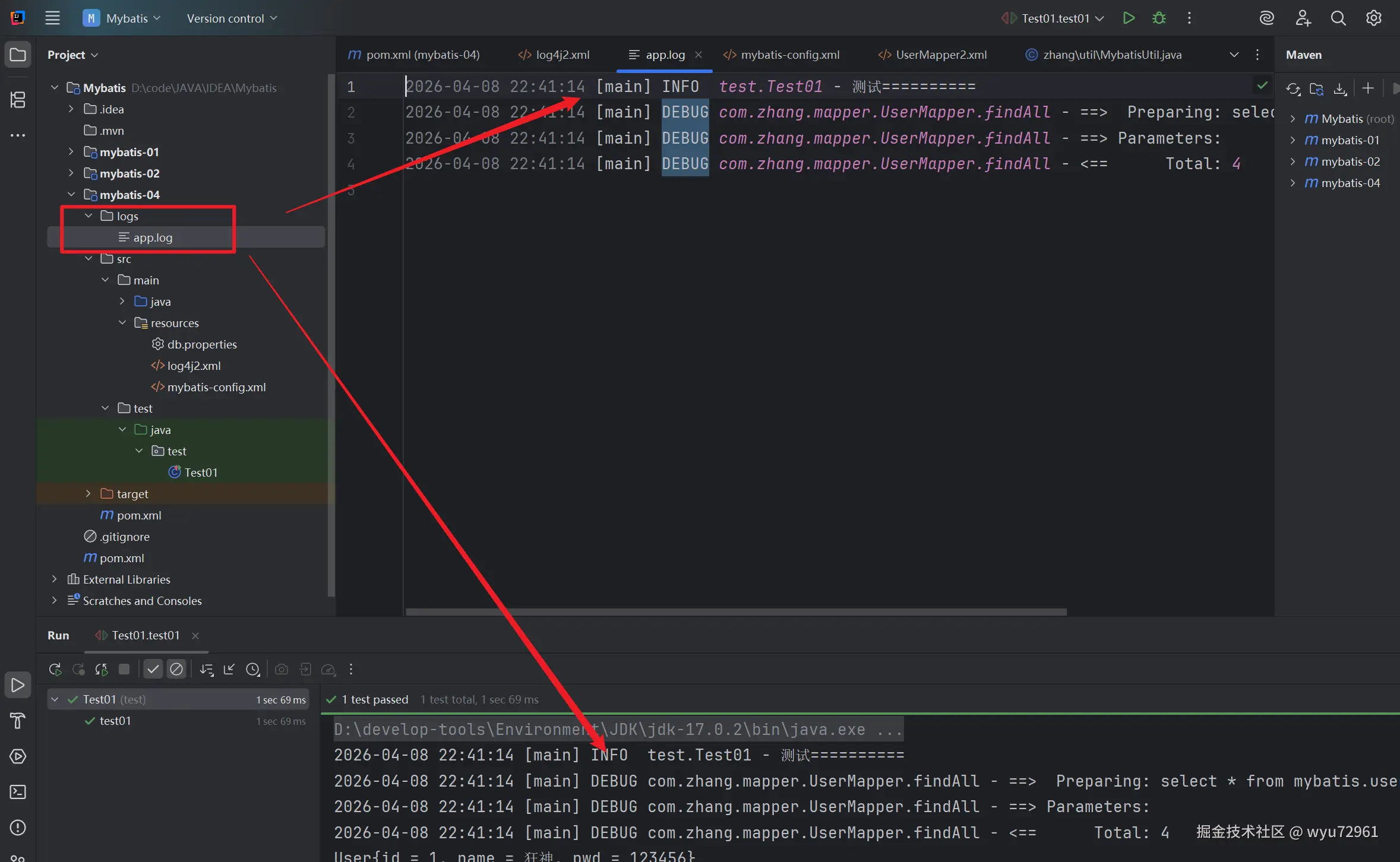
Task: Toggle the Project tool window in the left sidebar
Action: pyautogui.click(x=18, y=55)
